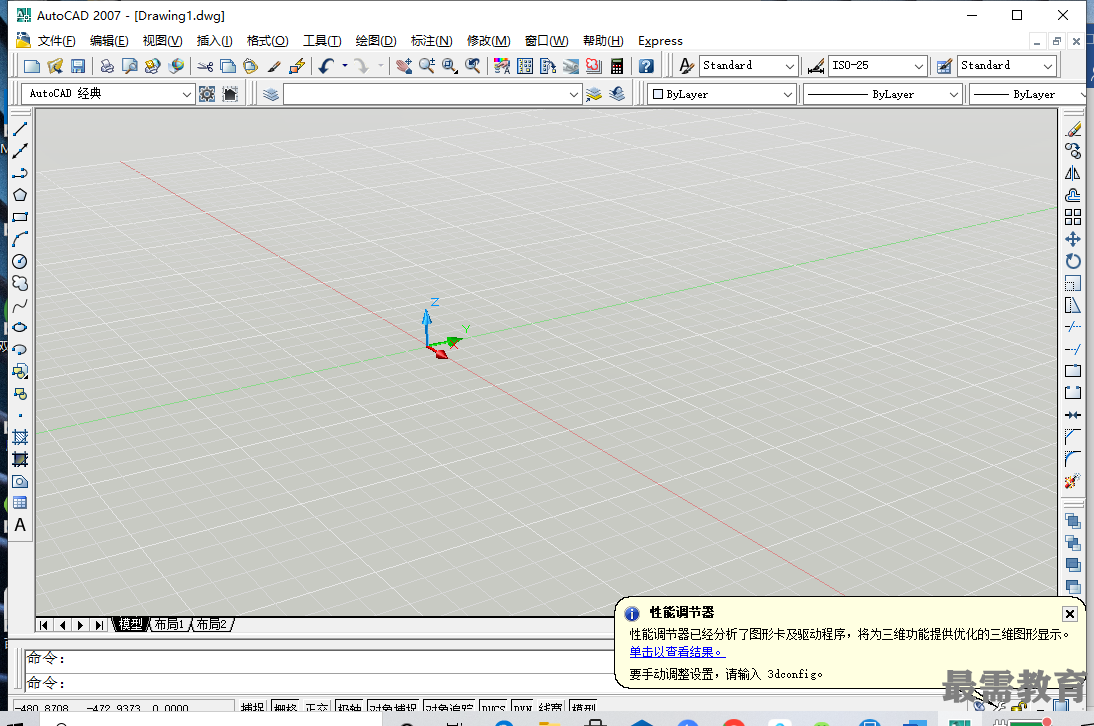Open the ByLayer color control dropdown
This screenshot has height=726, width=1094.
point(722,94)
